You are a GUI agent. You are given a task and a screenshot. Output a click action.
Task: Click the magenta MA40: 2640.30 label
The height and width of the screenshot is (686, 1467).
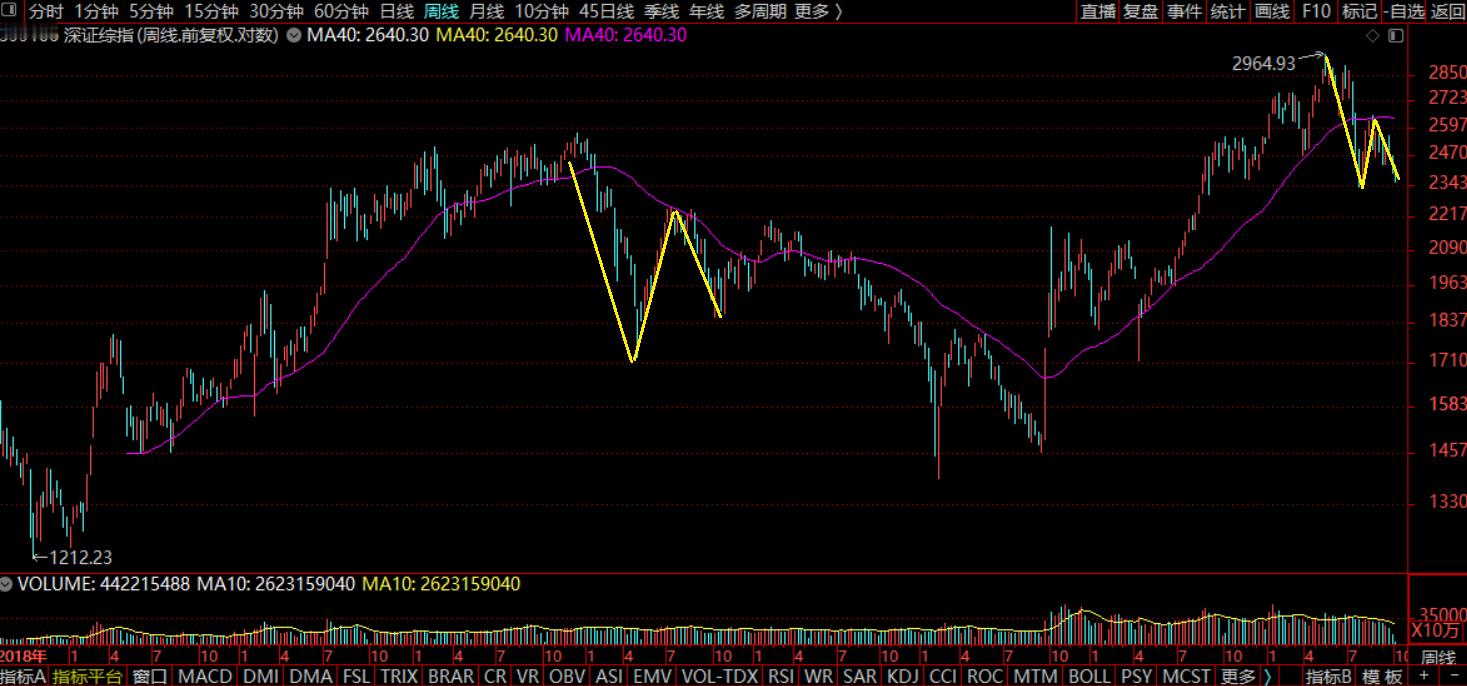626,35
